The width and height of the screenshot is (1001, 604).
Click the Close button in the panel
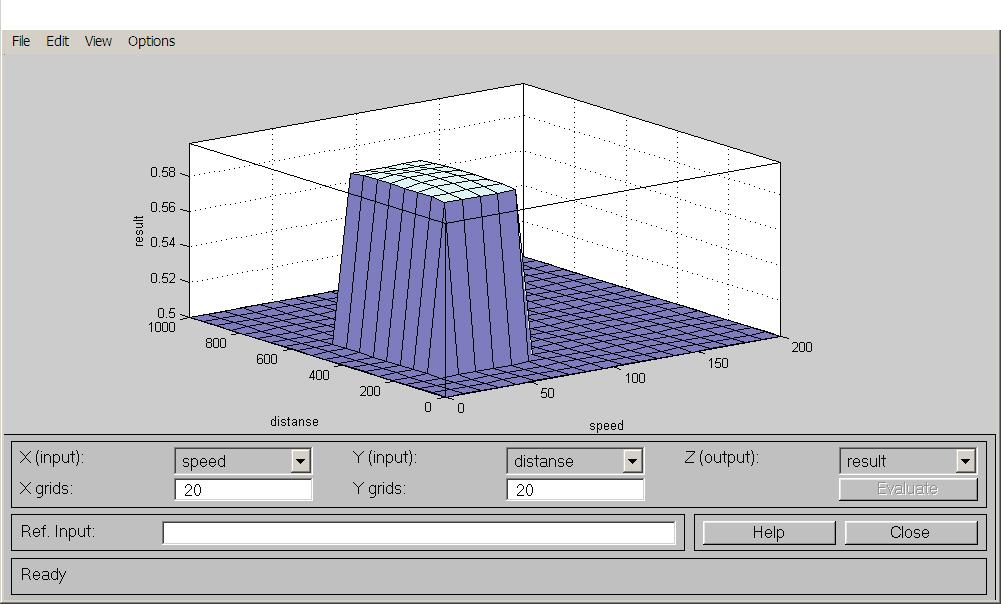[x=910, y=533]
